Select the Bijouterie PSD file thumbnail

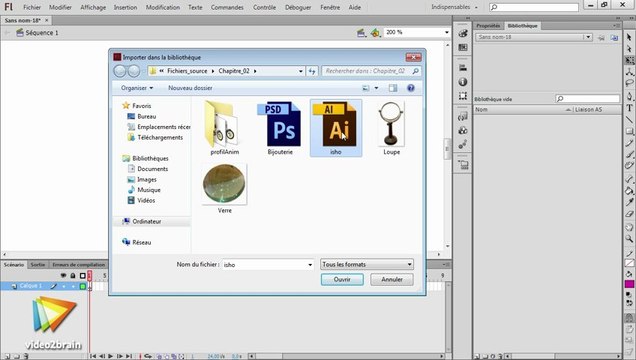pos(280,129)
